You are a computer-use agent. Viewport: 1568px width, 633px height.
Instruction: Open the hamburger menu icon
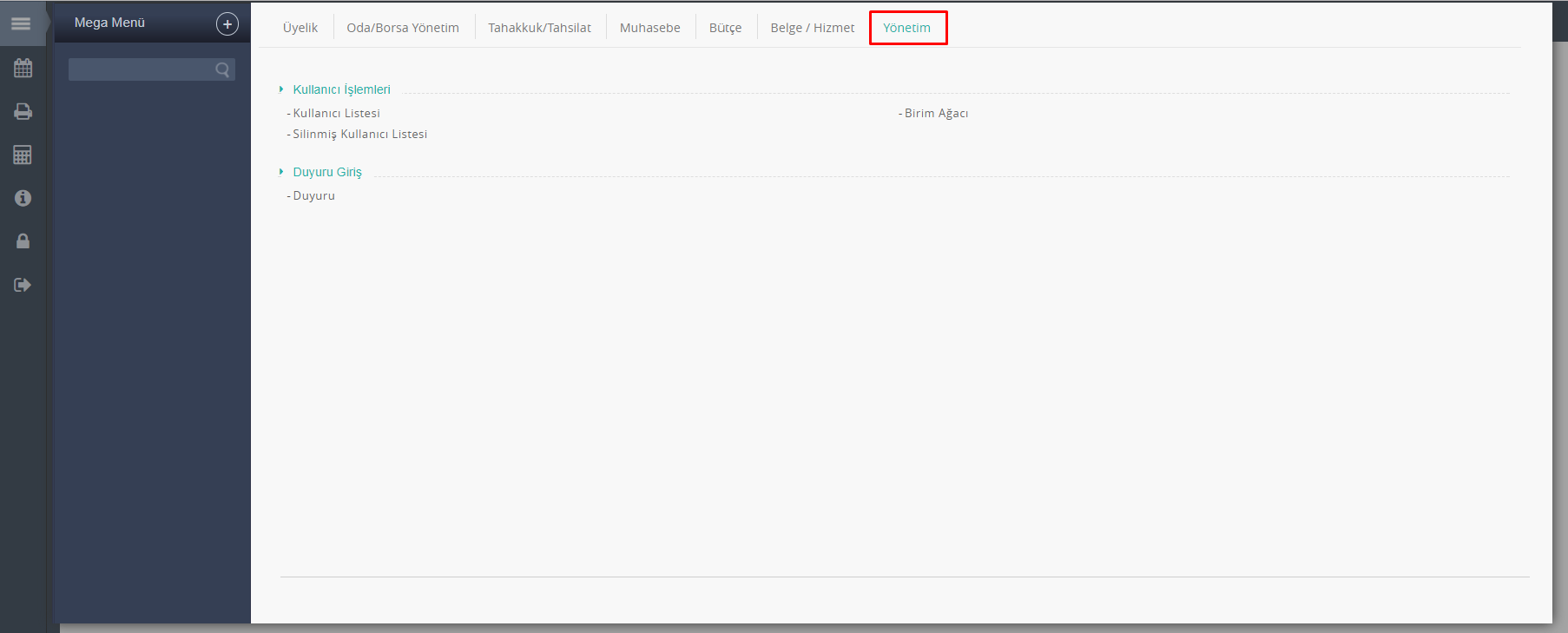point(21,23)
